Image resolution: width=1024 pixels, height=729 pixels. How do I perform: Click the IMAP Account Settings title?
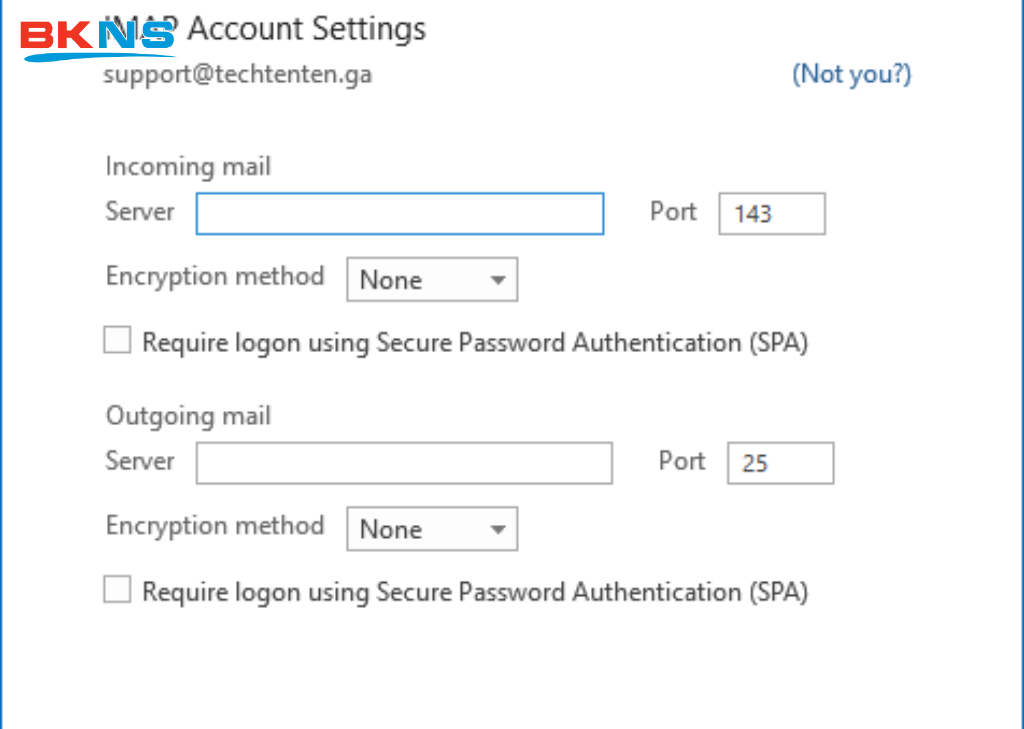pyautogui.click(x=300, y=29)
